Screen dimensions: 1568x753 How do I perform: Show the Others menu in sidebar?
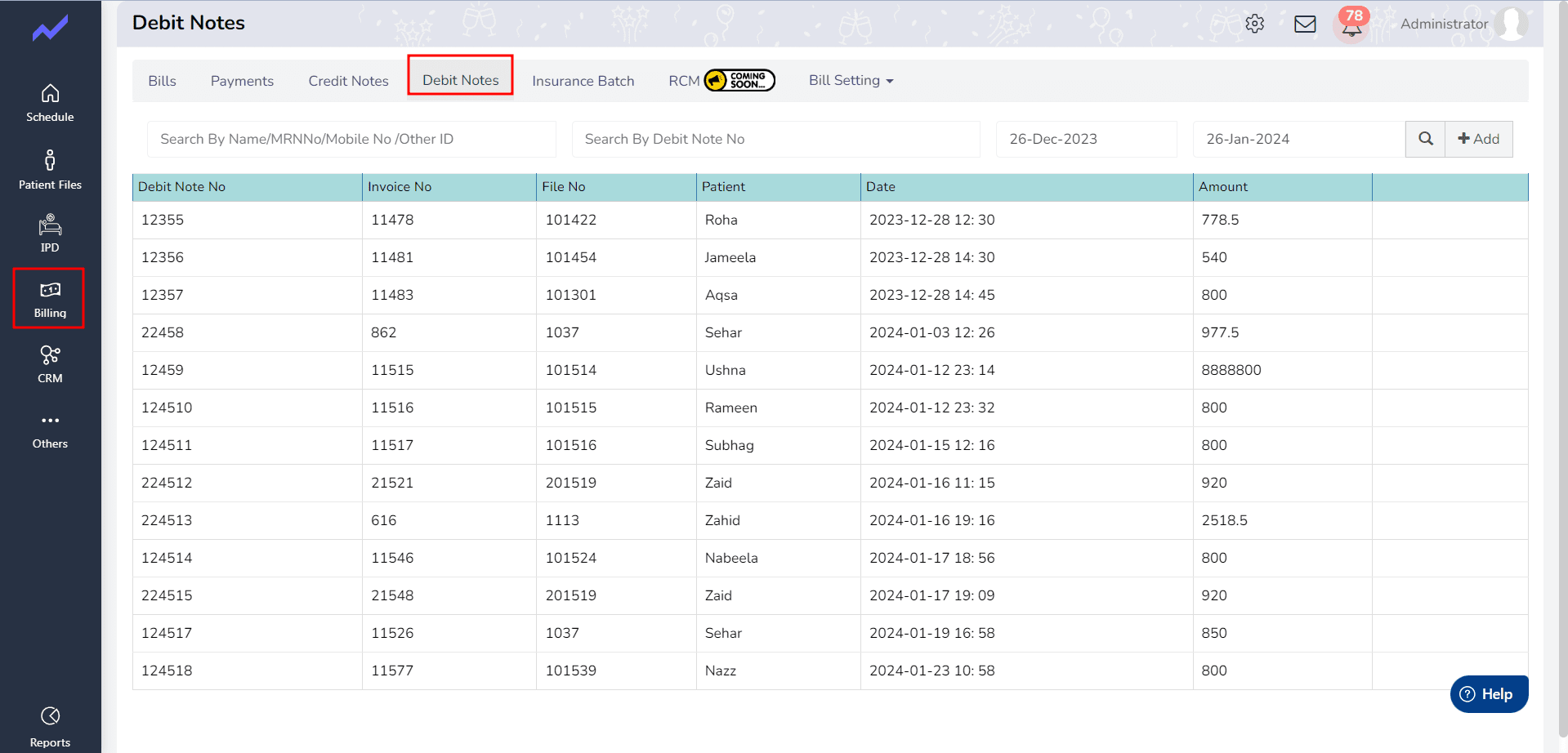point(50,431)
